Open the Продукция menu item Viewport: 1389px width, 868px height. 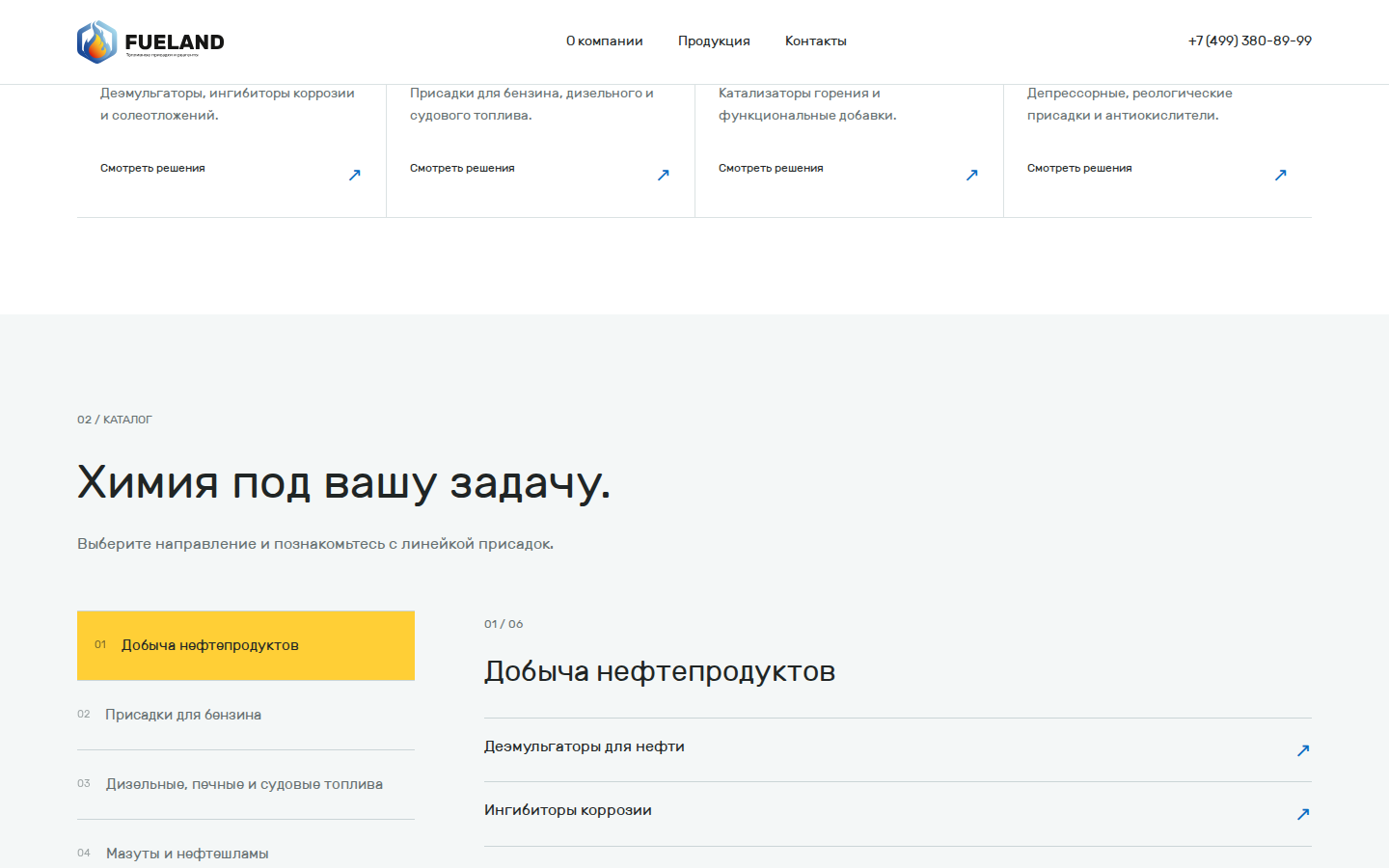(x=714, y=41)
